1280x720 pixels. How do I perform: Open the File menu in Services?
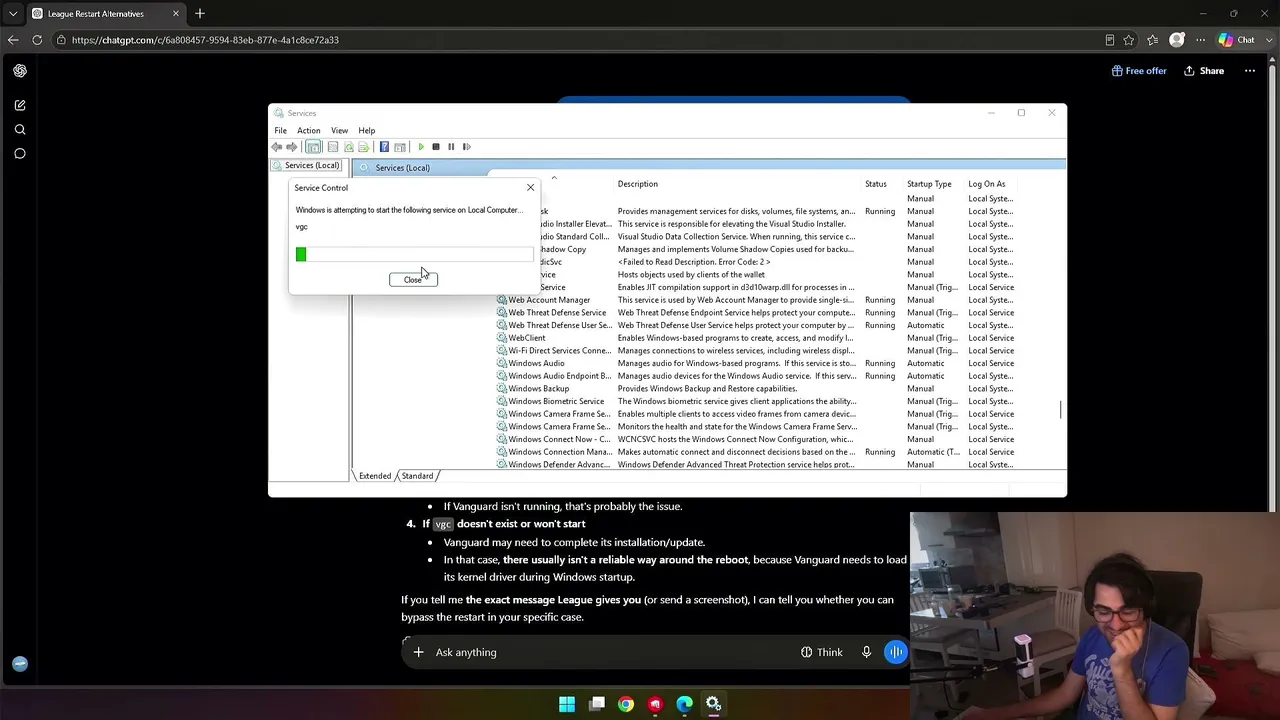tap(281, 131)
